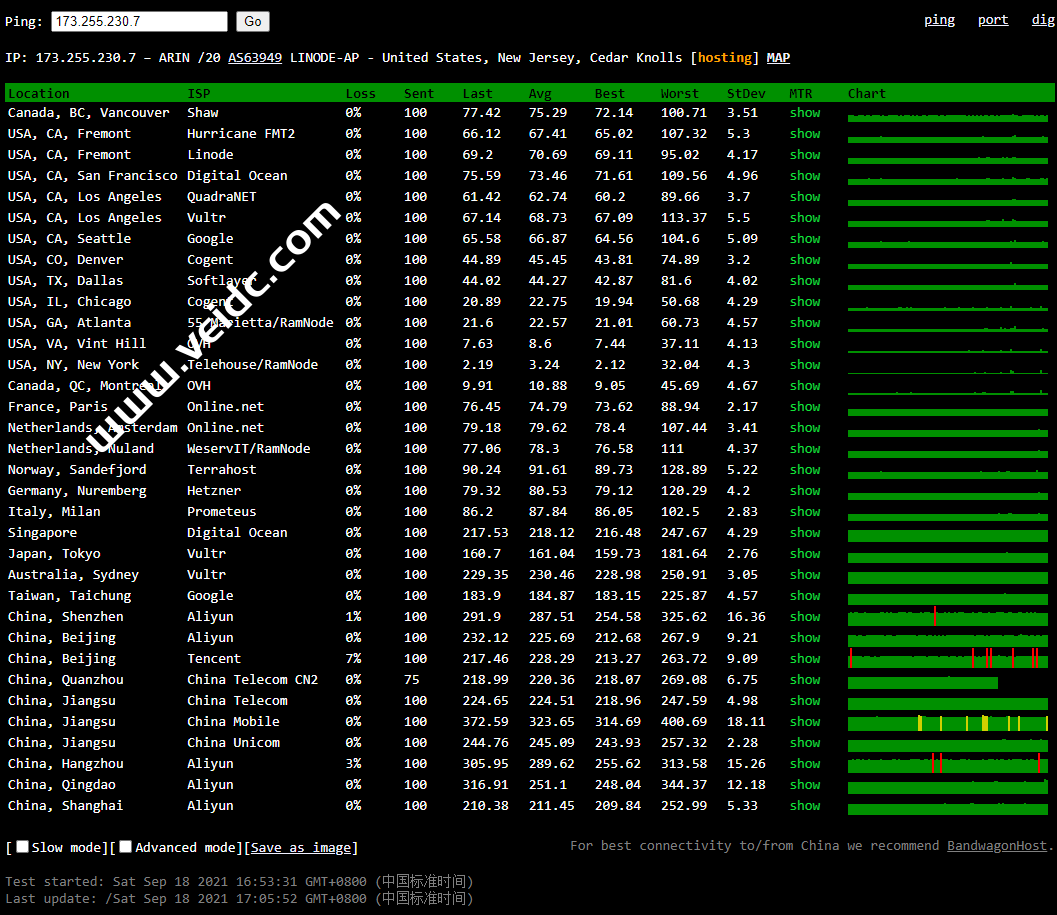This screenshot has width=1057, height=915.
Task: Open the AS63949 link
Action: point(255,58)
